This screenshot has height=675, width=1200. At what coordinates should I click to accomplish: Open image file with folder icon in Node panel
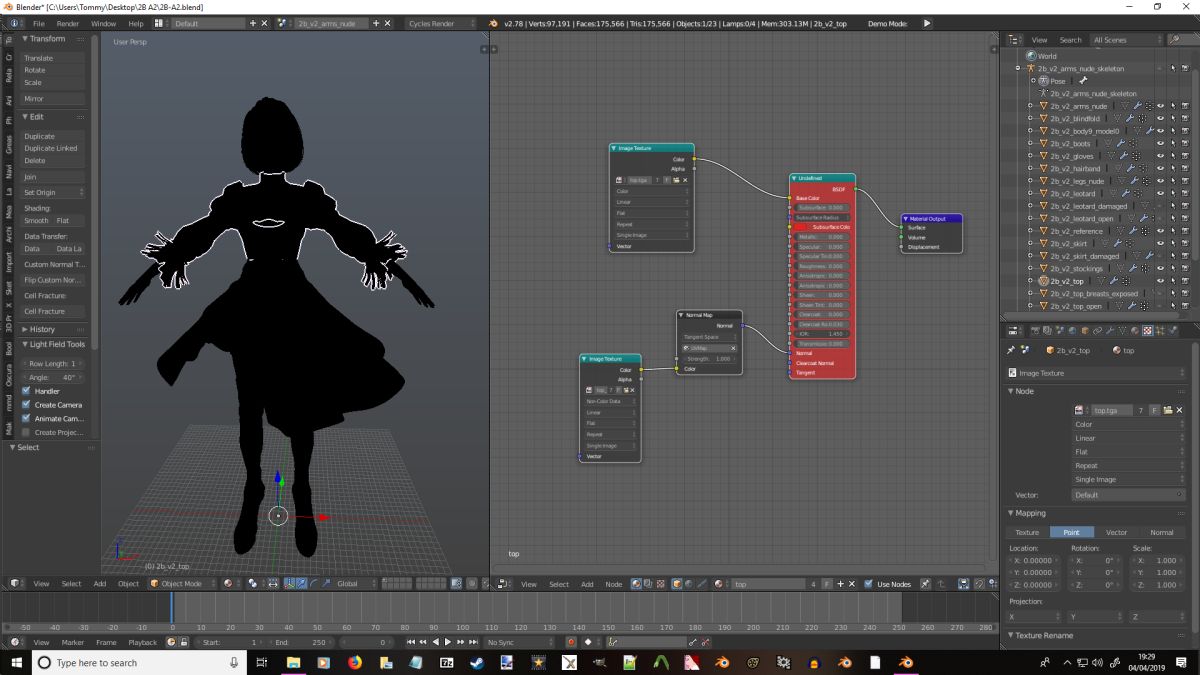(1167, 410)
